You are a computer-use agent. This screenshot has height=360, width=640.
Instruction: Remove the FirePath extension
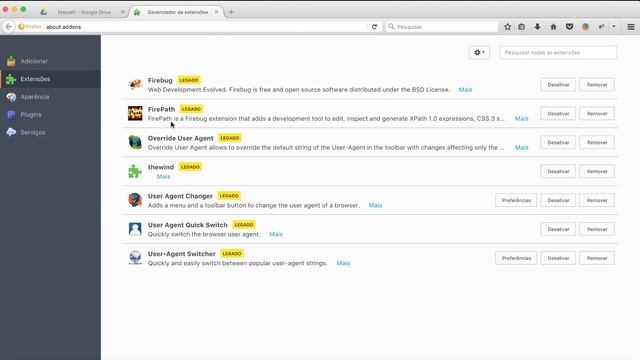597,113
